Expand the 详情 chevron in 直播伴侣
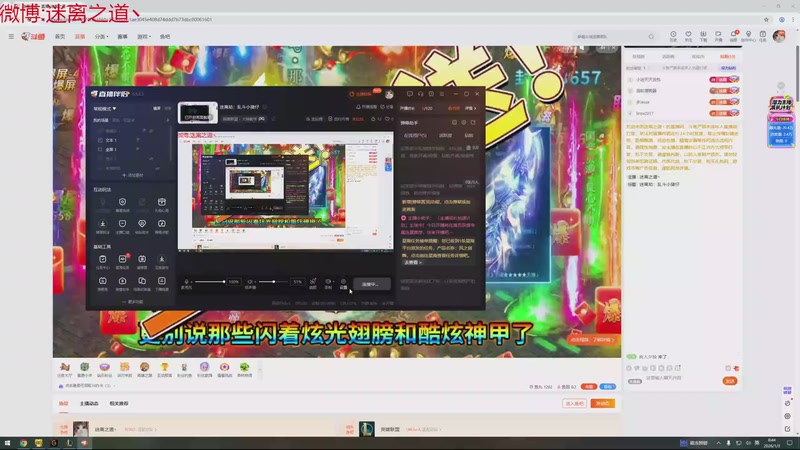 pyautogui.click(x=470, y=108)
